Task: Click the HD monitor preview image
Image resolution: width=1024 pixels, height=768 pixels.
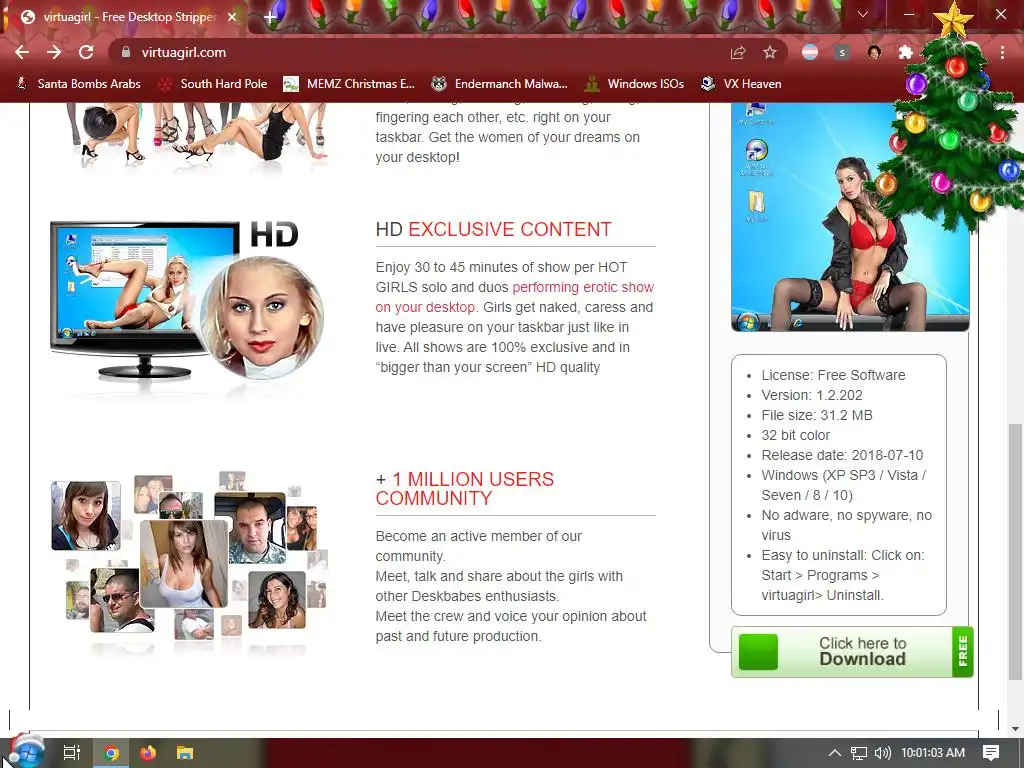Action: [186, 300]
